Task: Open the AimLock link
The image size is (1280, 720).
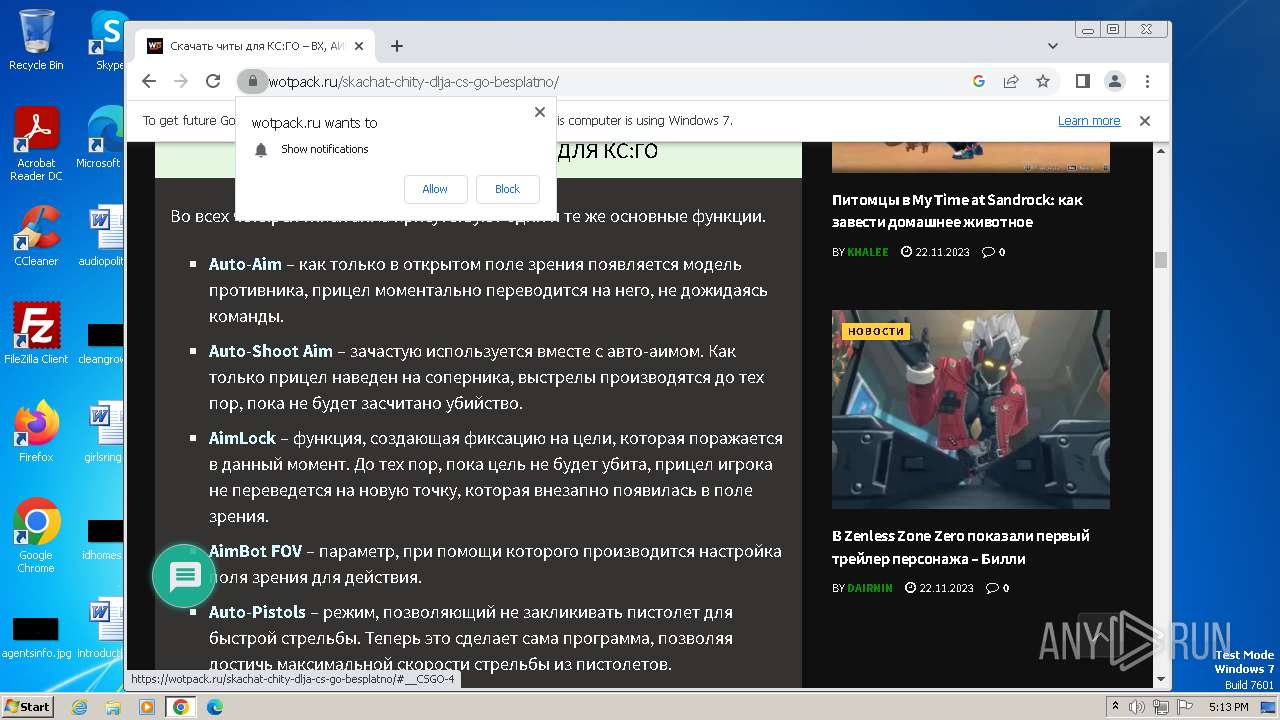Action: pos(242,439)
